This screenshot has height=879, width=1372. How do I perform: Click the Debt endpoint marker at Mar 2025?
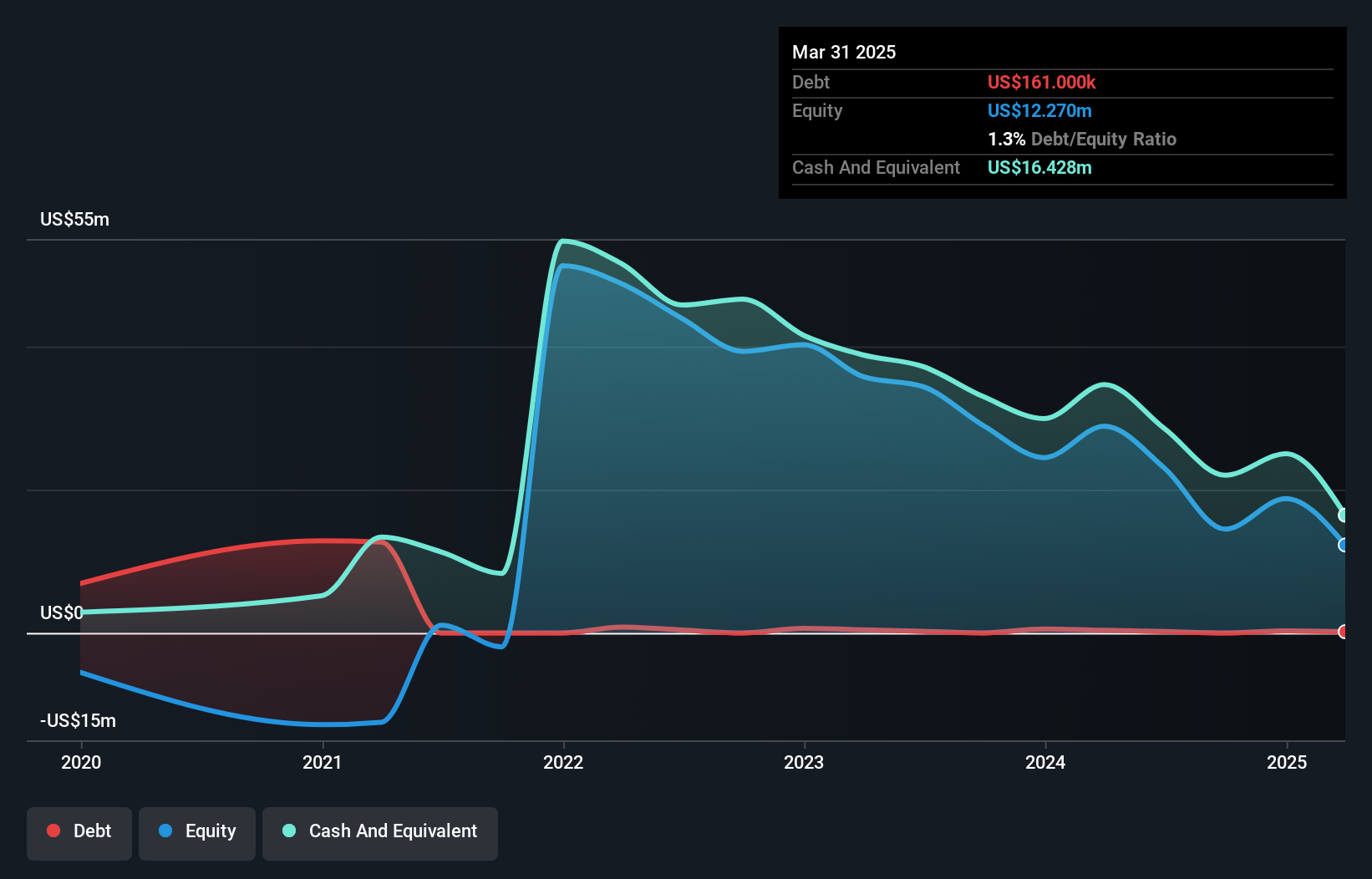(x=1344, y=632)
